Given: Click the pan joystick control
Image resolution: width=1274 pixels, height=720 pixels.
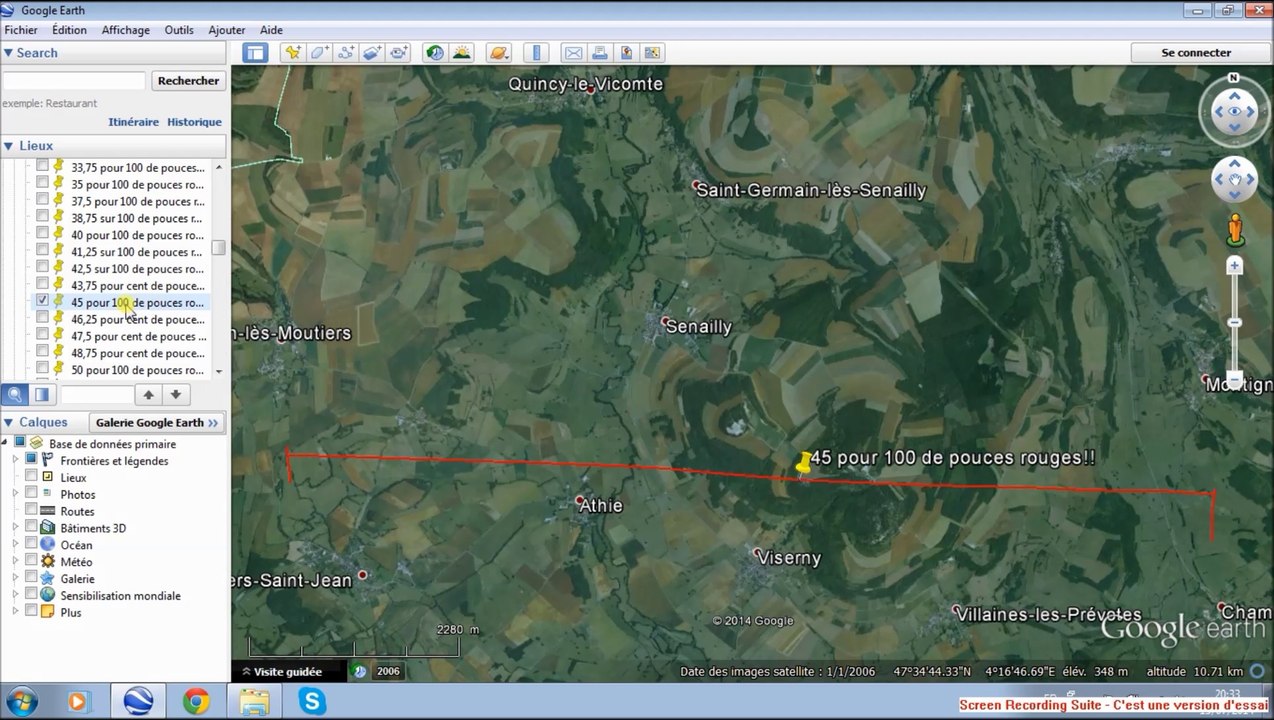Looking at the screenshot, I should pos(1234,181).
